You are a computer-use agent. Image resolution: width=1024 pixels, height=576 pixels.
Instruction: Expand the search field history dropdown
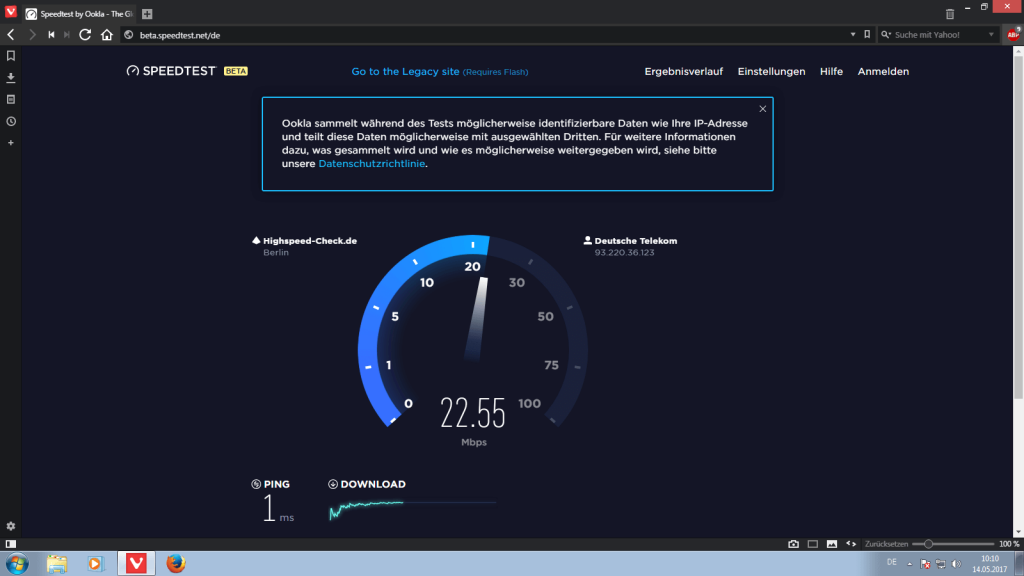click(991, 35)
